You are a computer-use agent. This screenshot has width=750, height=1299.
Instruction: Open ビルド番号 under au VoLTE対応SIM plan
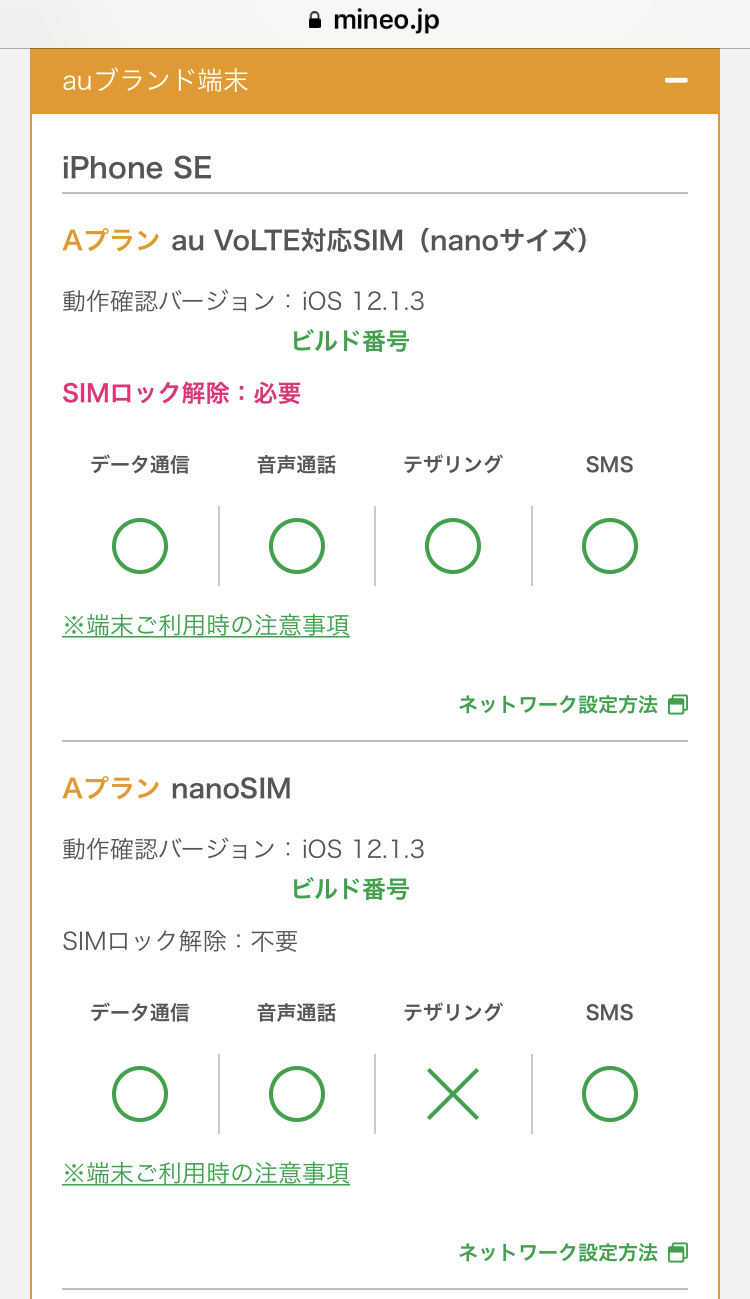[x=350, y=341]
